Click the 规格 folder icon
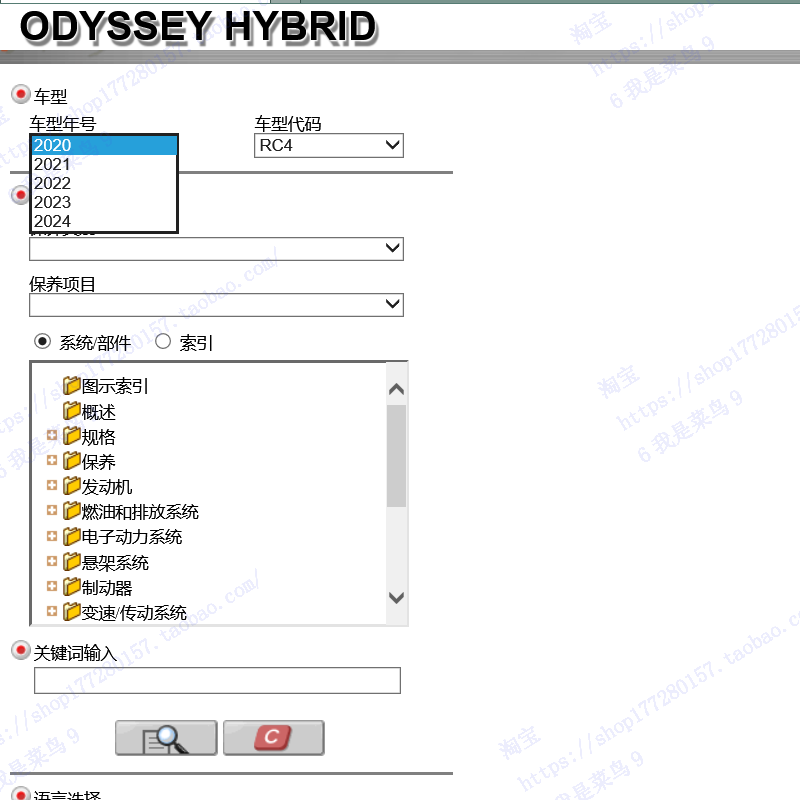The image size is (800, 800). coord(72,436)
